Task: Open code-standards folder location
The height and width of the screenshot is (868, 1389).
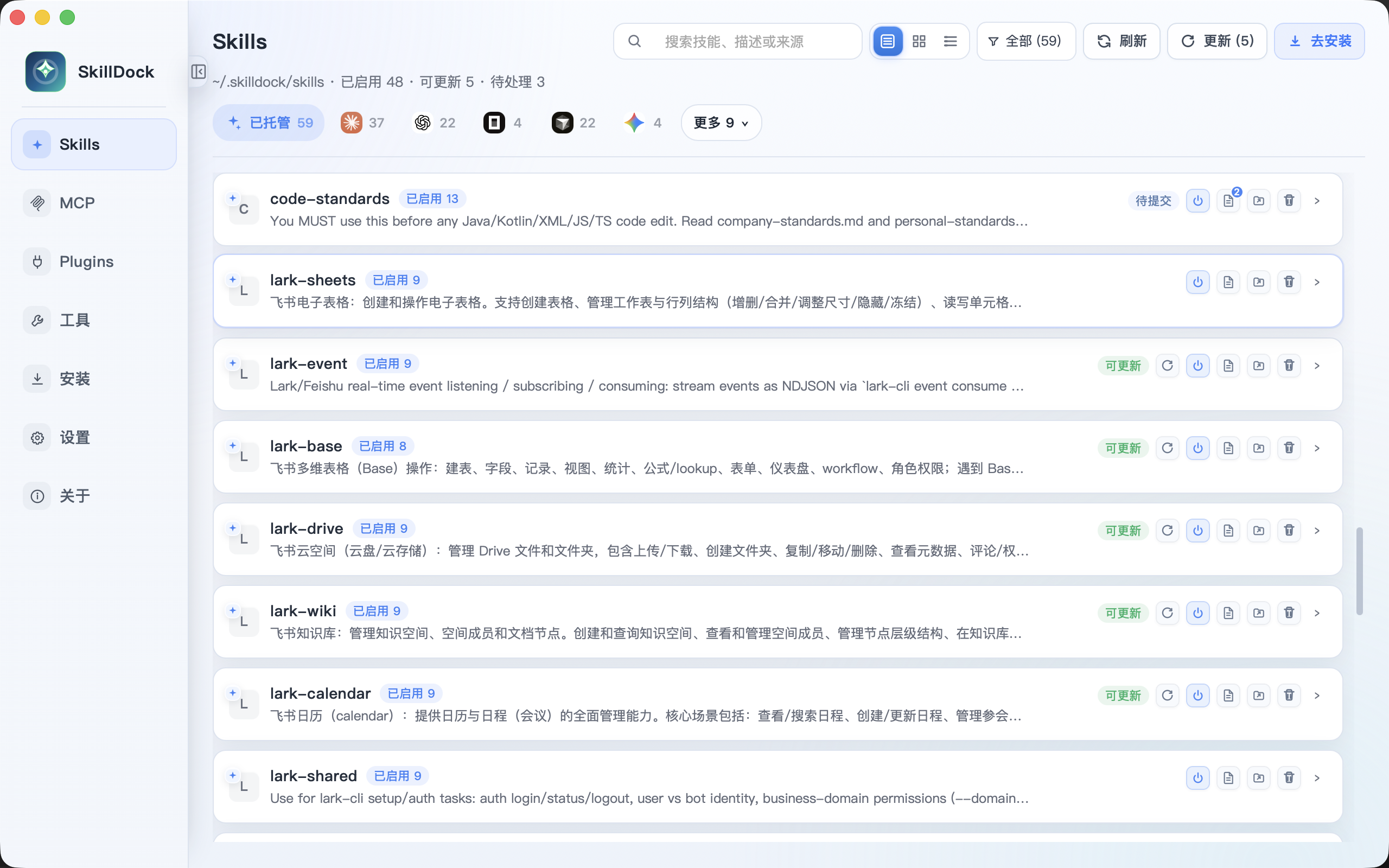Action: (1259, 201)
